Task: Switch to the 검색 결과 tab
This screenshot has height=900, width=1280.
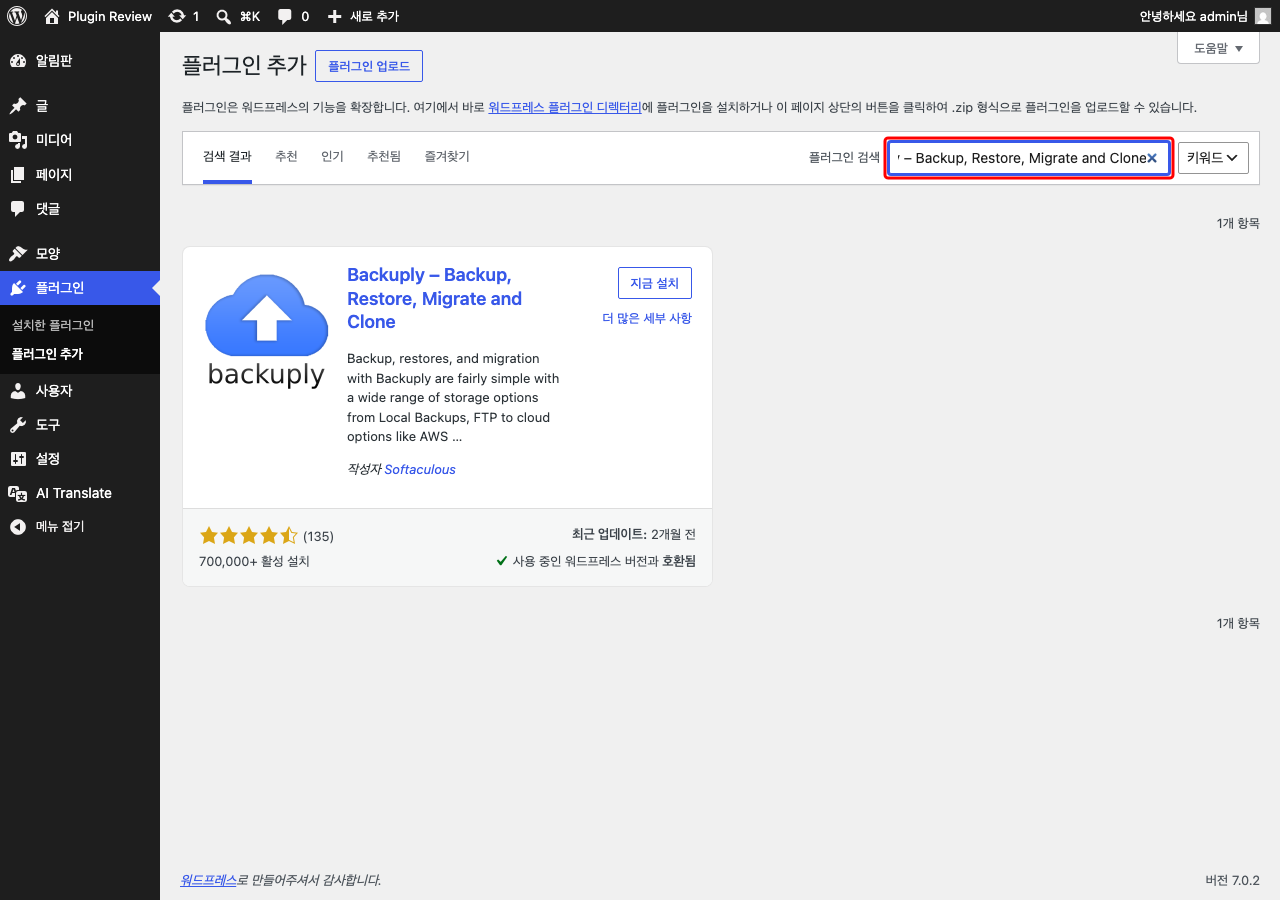Action: point(227,157)
